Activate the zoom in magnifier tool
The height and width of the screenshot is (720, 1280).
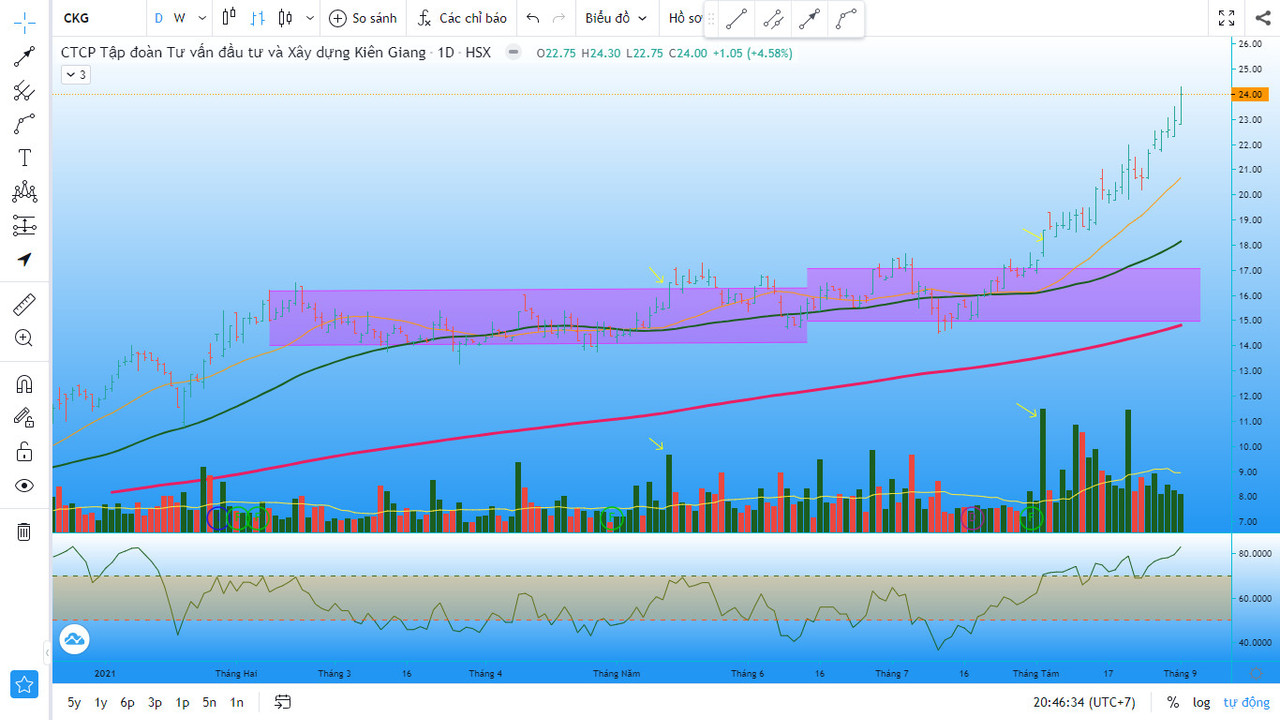(x=24, y=338)
